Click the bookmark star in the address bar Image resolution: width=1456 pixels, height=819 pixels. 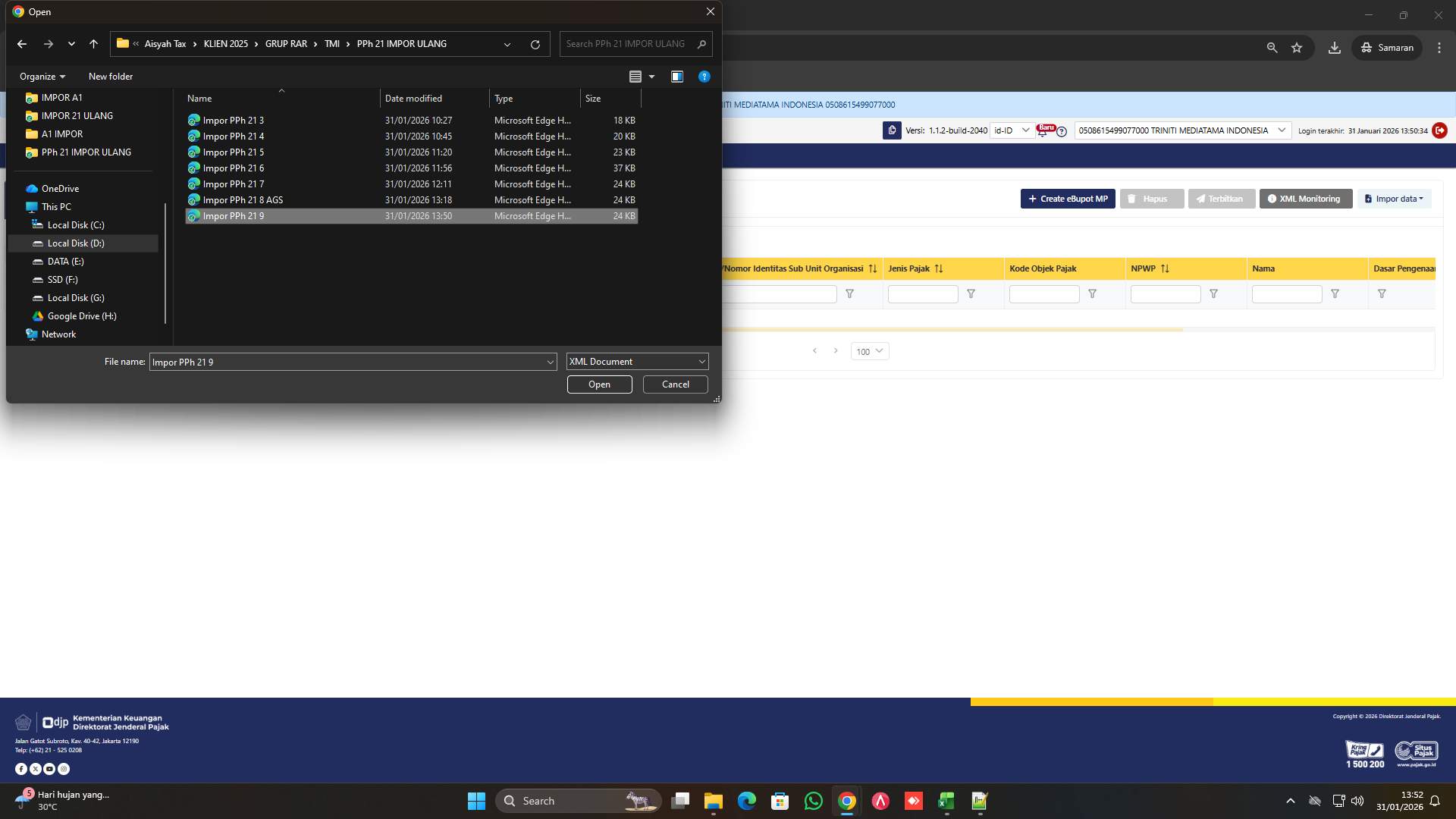click(1298, 47)
